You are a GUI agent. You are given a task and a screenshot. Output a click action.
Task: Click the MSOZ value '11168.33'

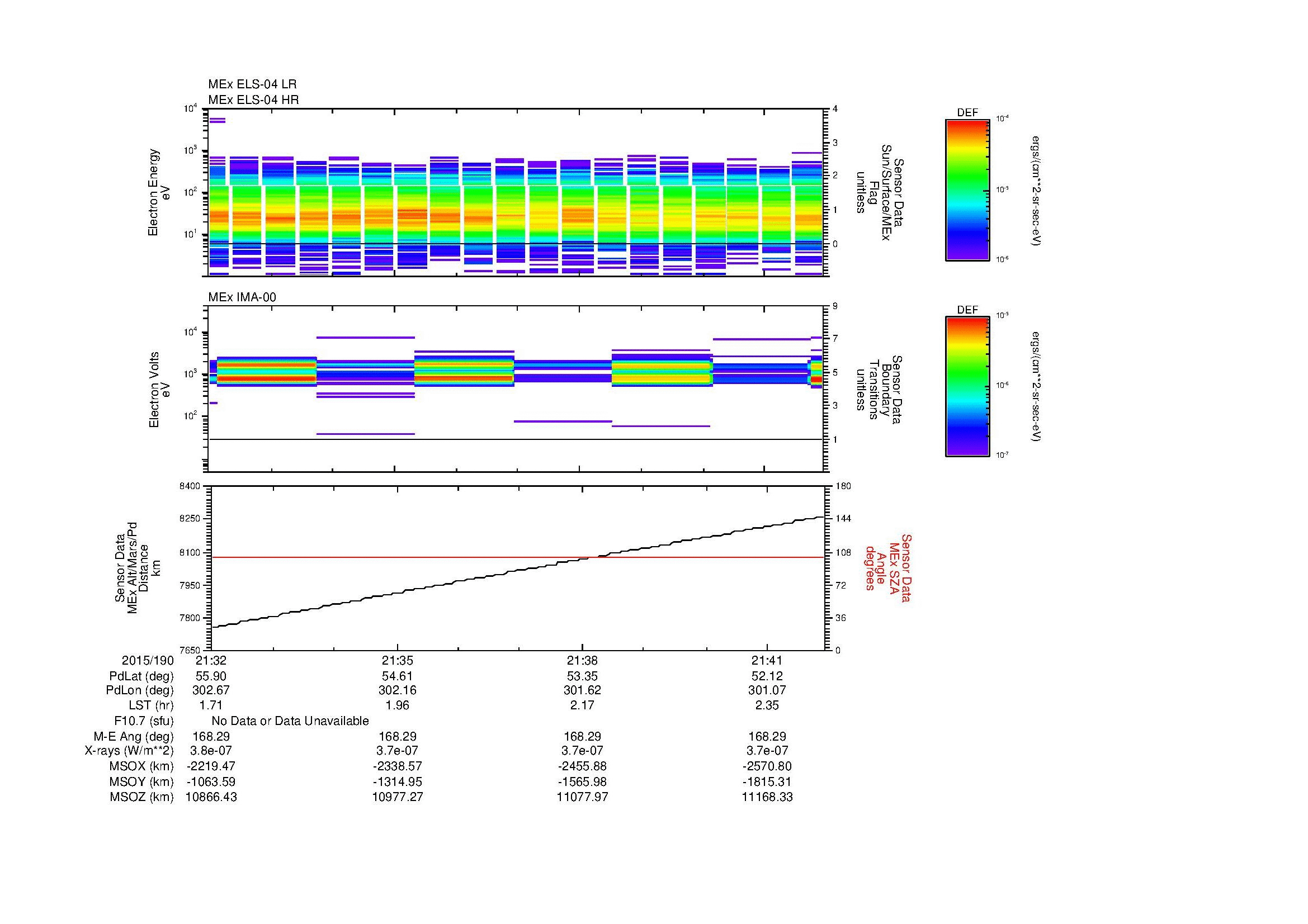pos(767,798)
